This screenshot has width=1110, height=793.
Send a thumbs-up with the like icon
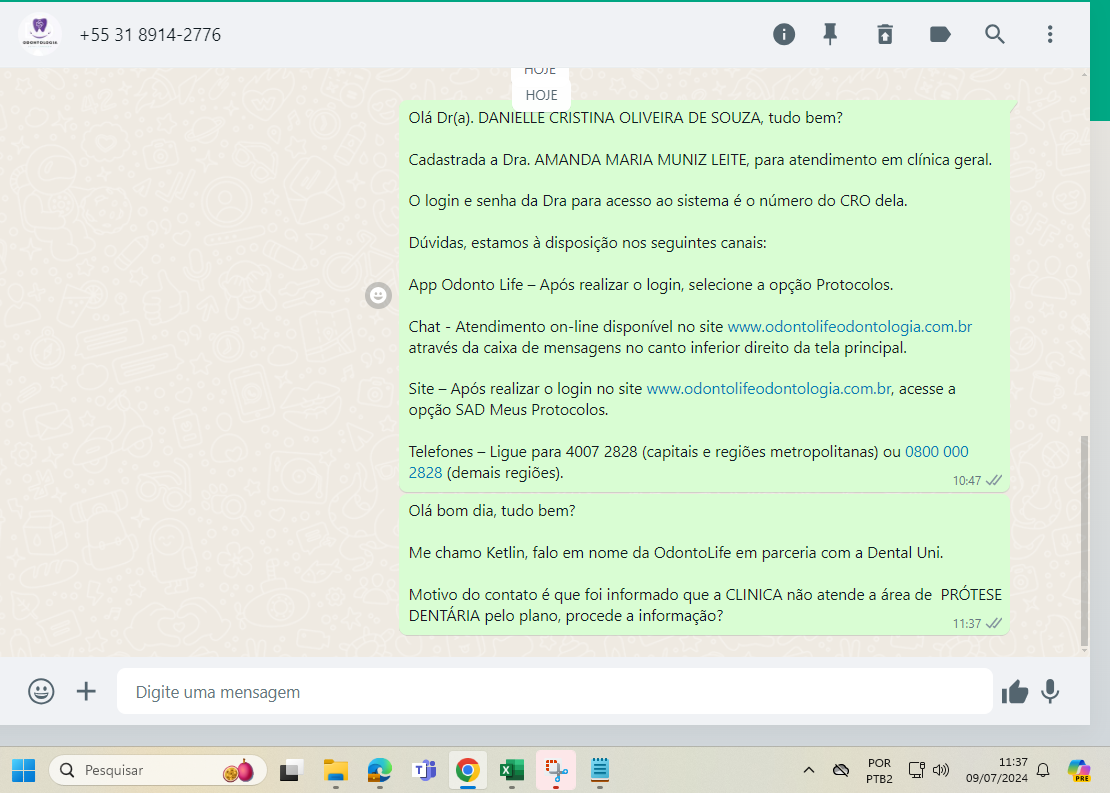[x=1015, y=691]
